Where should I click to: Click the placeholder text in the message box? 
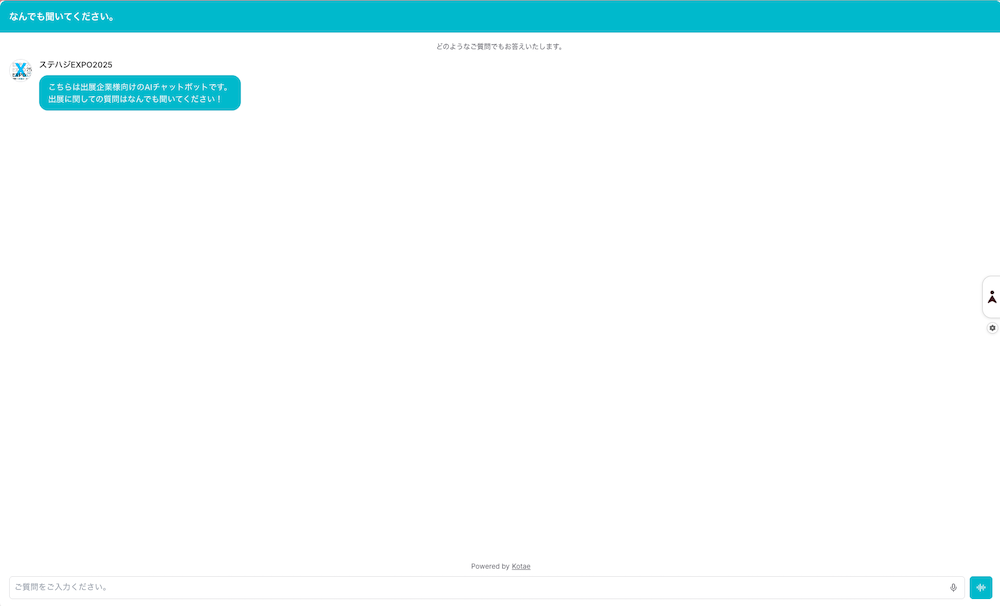point(62,588)
